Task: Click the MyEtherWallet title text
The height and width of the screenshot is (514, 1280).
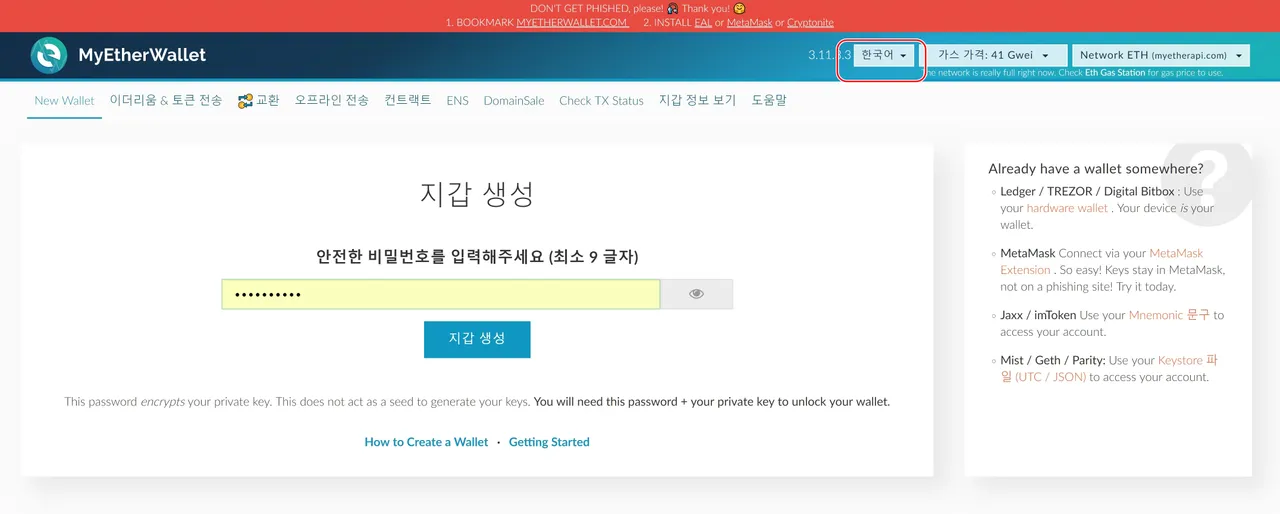Action: click(142, 56)
